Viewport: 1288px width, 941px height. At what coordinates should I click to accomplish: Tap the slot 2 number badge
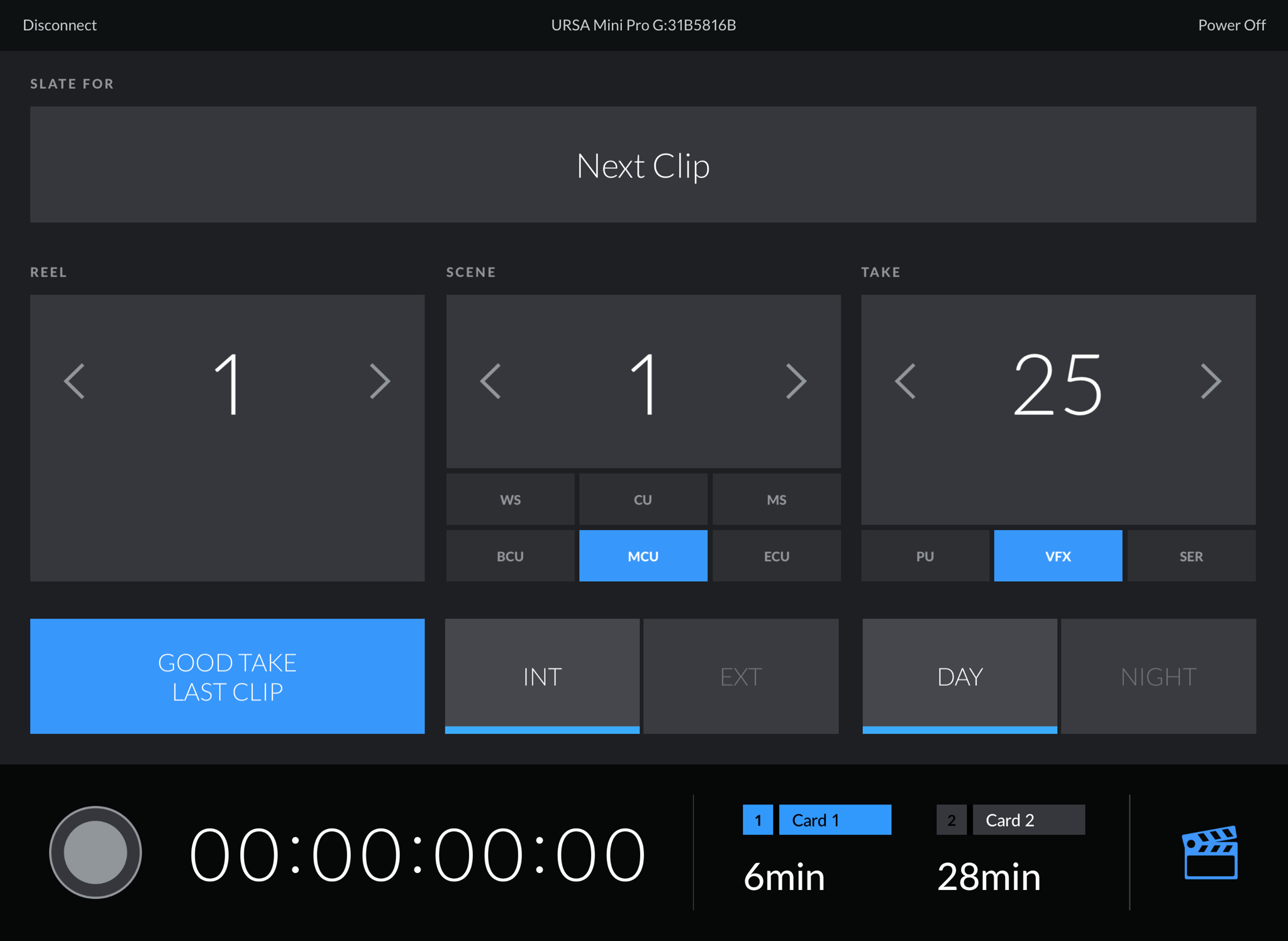[952, 820]
